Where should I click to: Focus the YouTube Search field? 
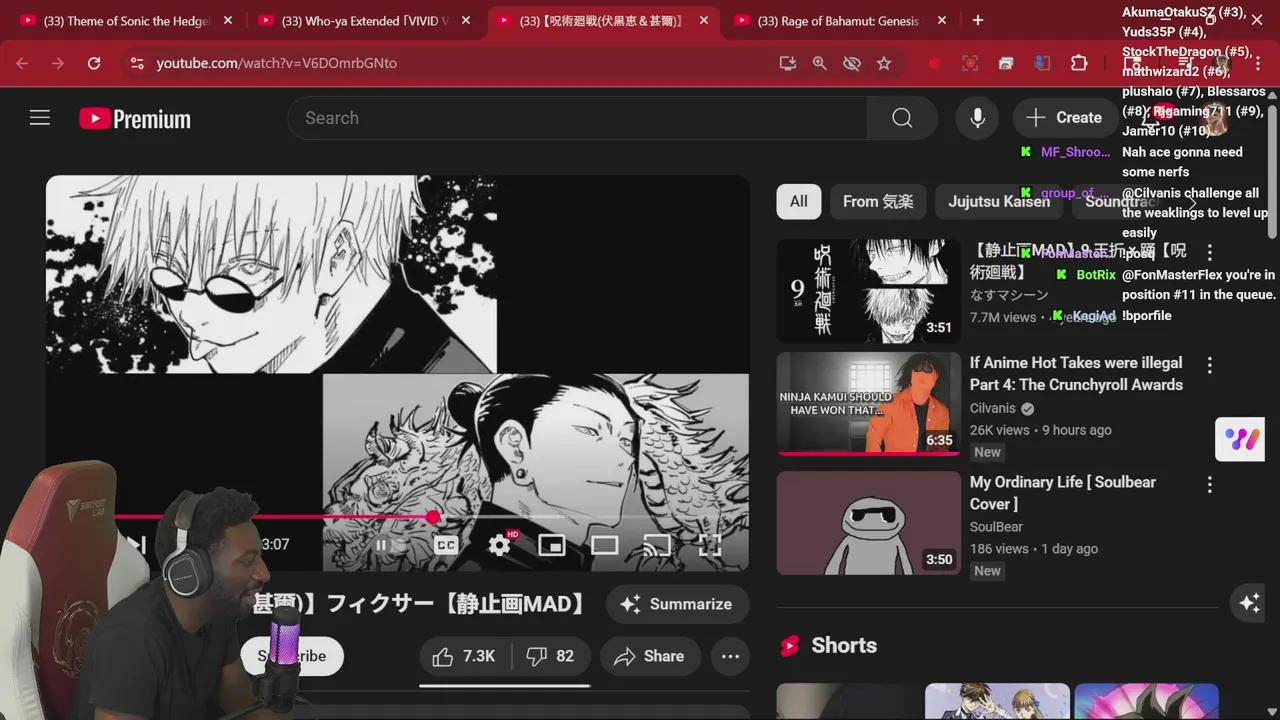[578, 118]
